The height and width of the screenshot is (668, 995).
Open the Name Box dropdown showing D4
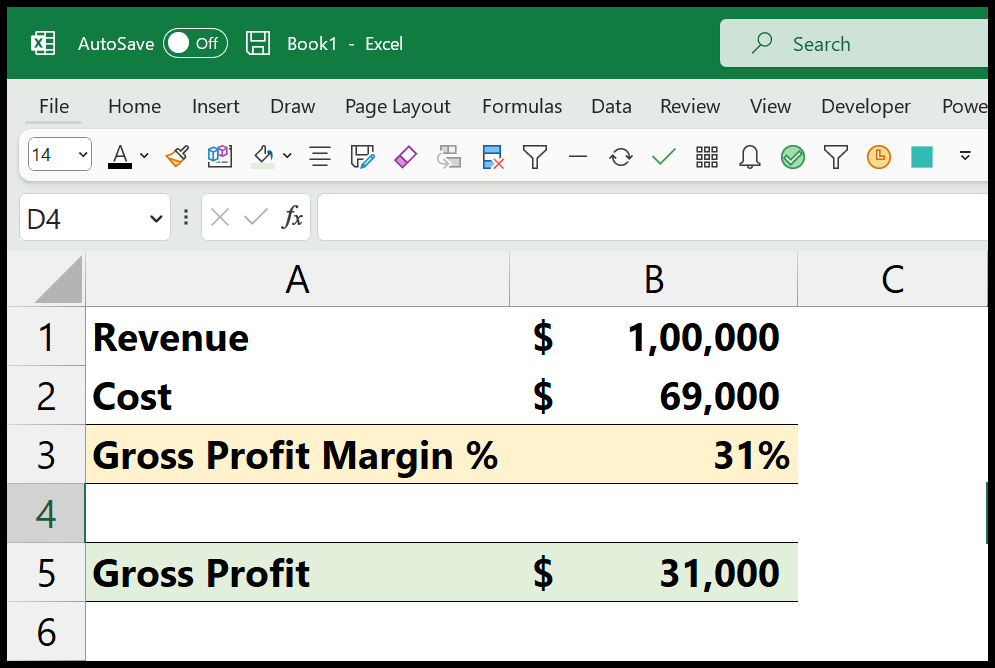pyautogui.click(x=156, y=217)
